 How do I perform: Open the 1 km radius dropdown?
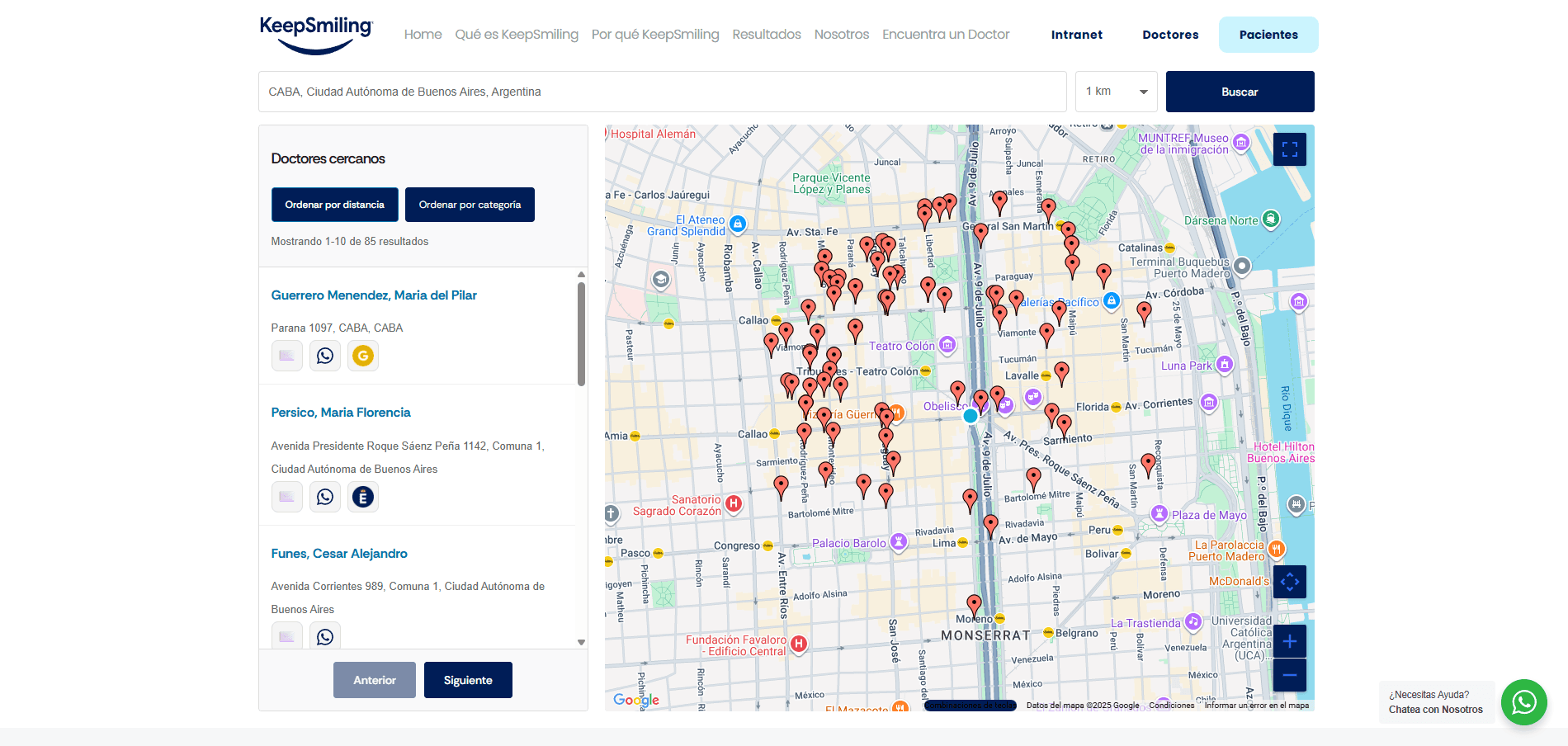tap(1116, 92)
